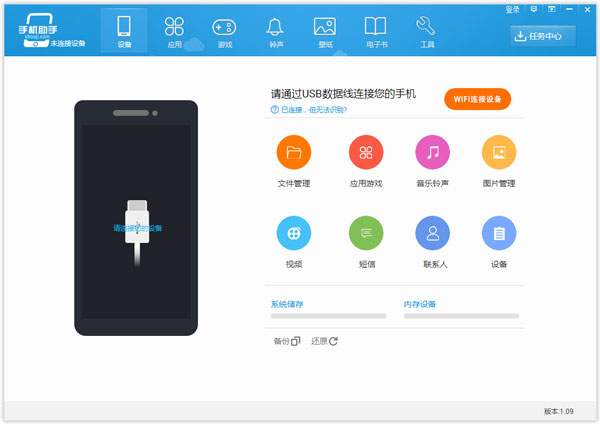Open the 铃声 ringtone tab
This screenshot has height=424, width=600.
pos(274,31)
